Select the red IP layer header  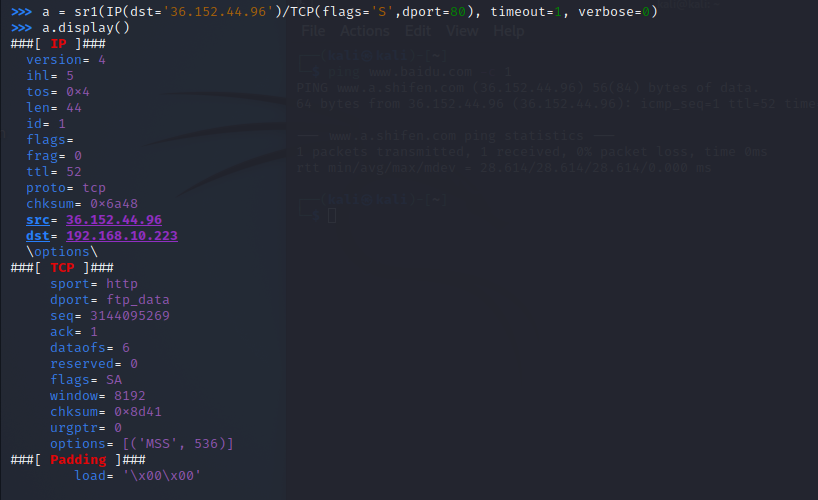point(58,44)
